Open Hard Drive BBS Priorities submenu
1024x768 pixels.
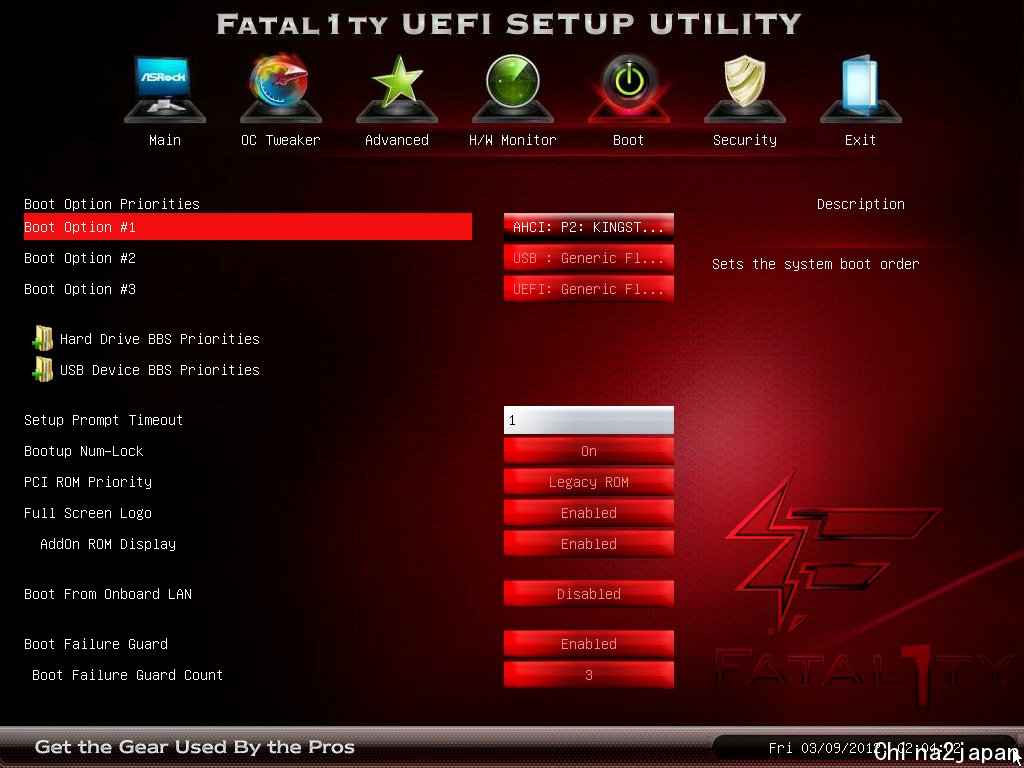(159, 339)
